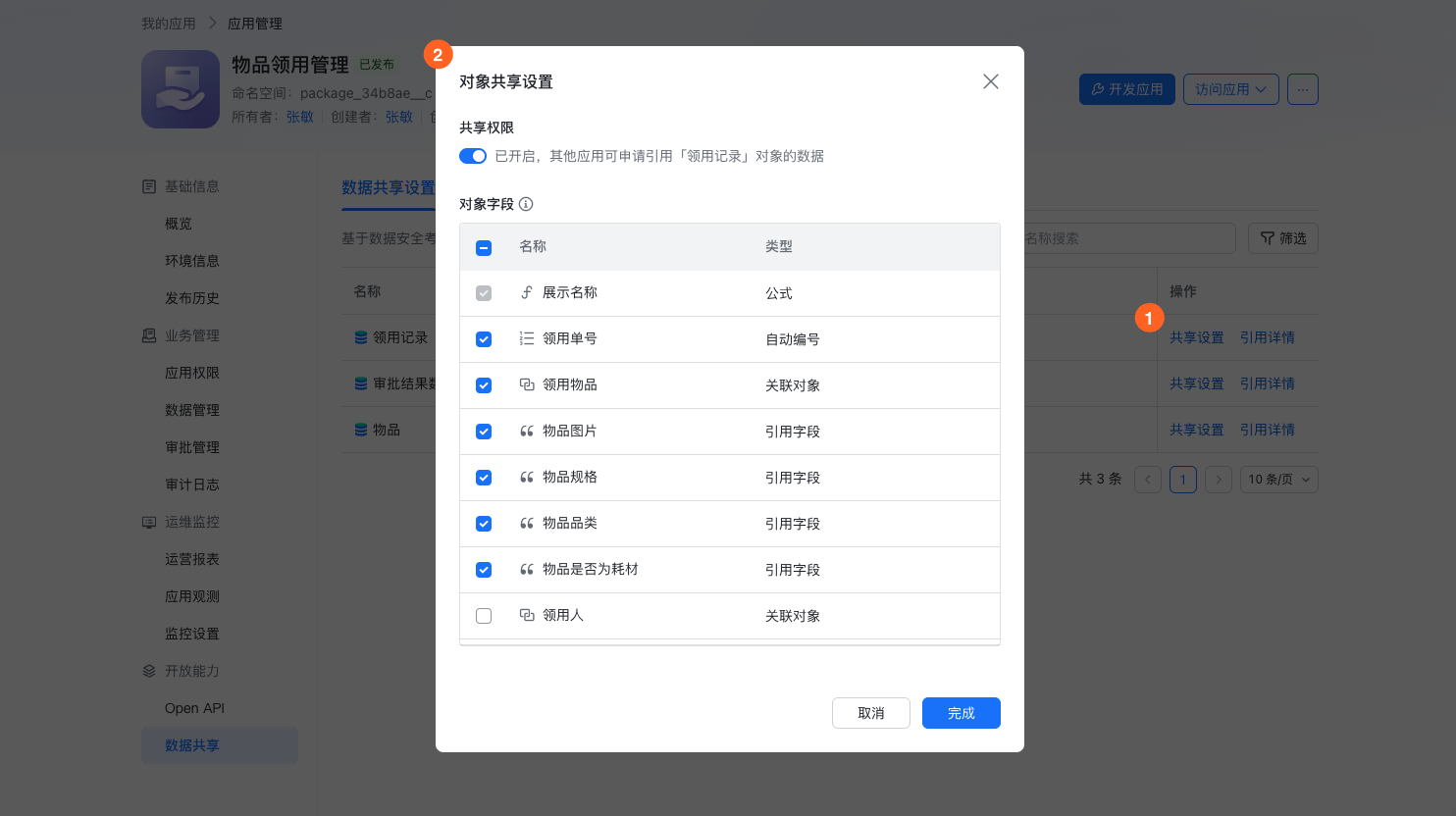Click the database icon beside 领用记录
1456x816 pixels.
tap(361, 337)
